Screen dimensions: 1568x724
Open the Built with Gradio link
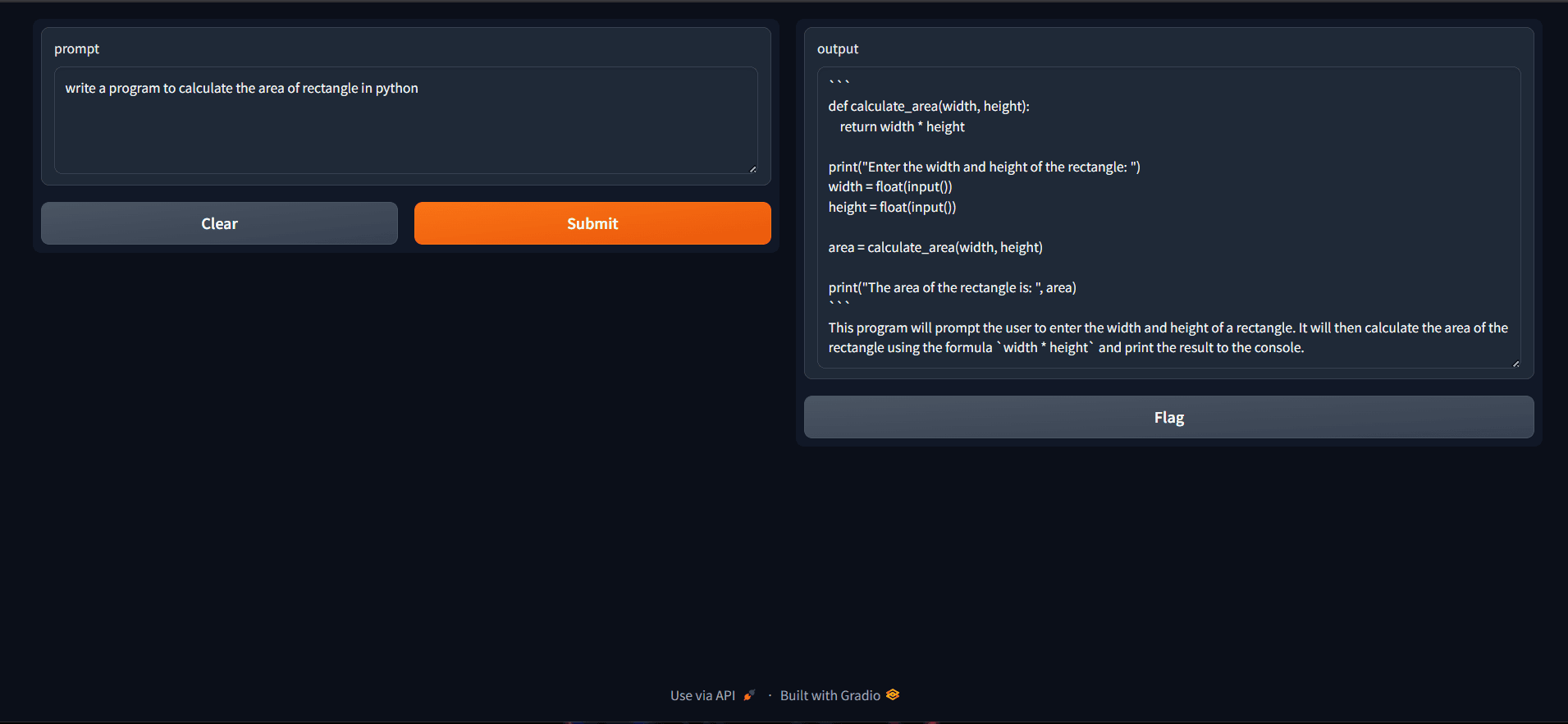[x=830, y=695]
